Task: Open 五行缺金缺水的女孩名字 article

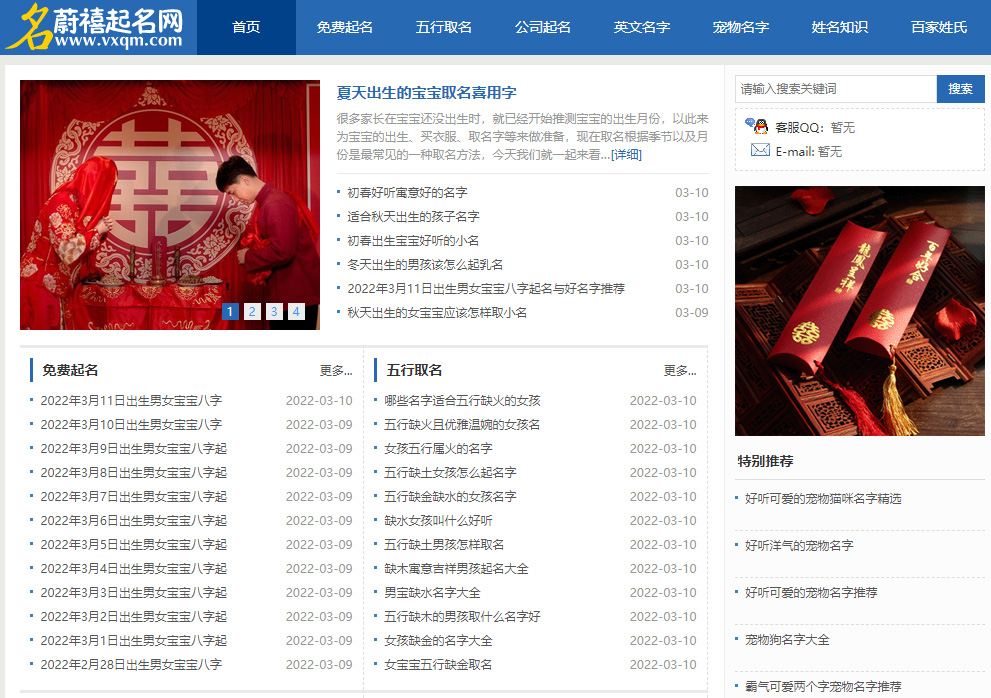Action: [x=451, y=497]
